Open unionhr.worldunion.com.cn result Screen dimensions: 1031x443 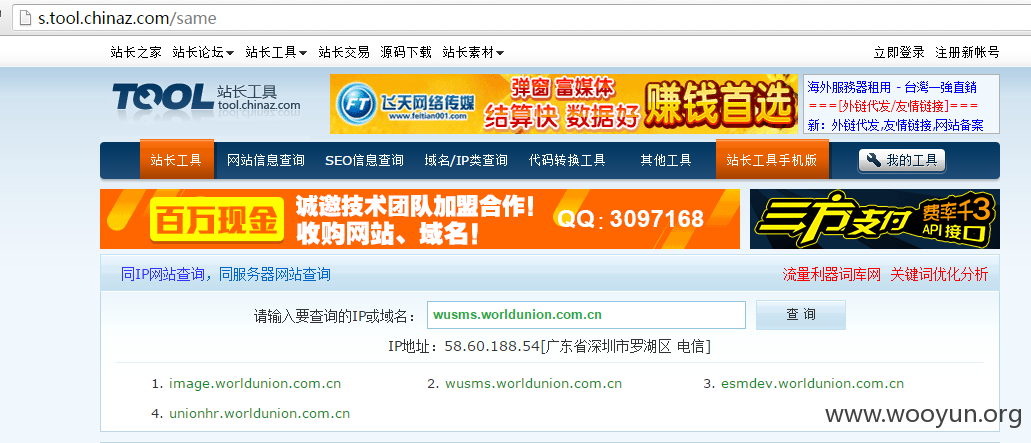[x=259, y=413]
